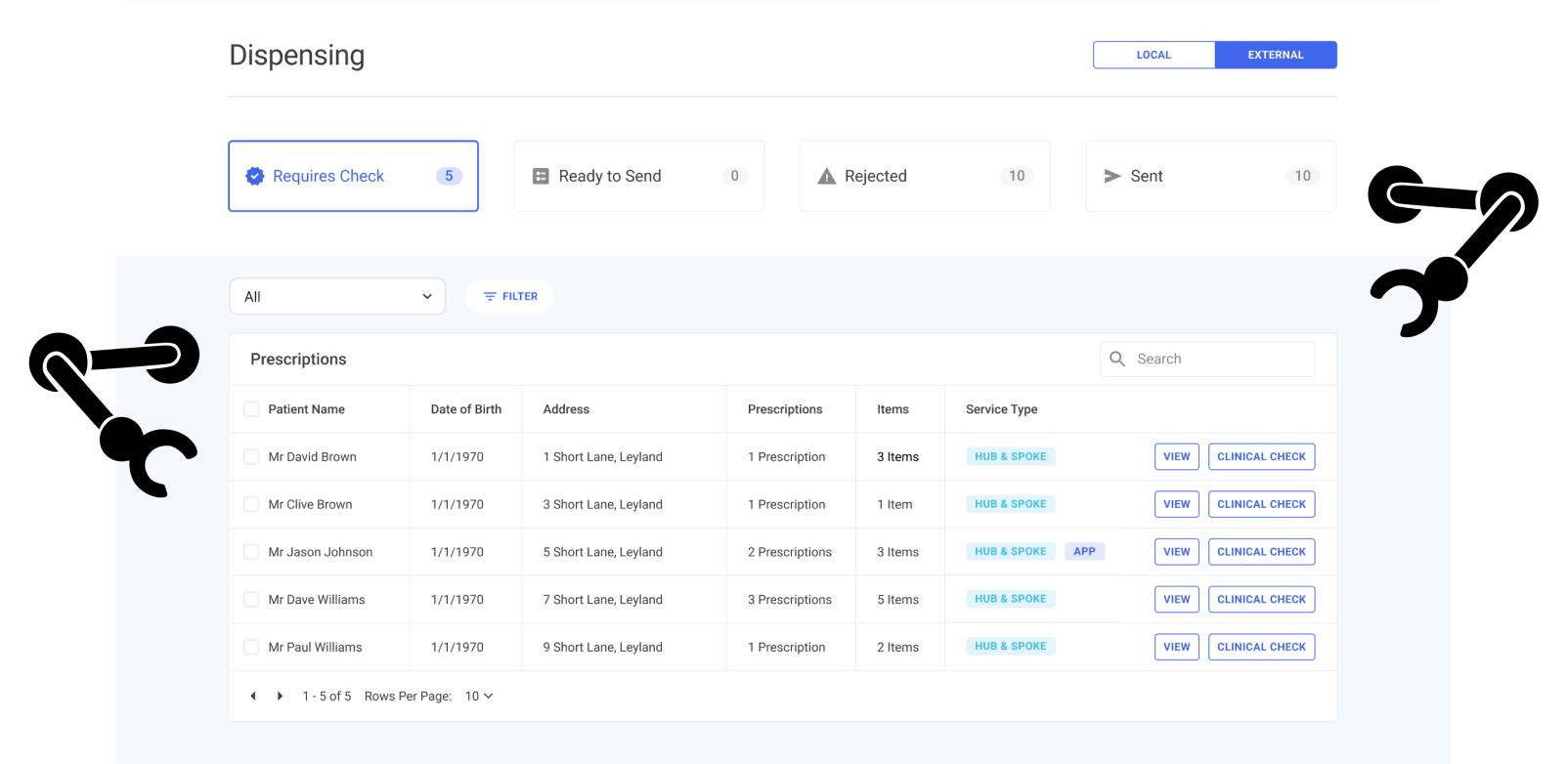
Task: Click the Sent paper plane icon
Action: (1112, 176)
